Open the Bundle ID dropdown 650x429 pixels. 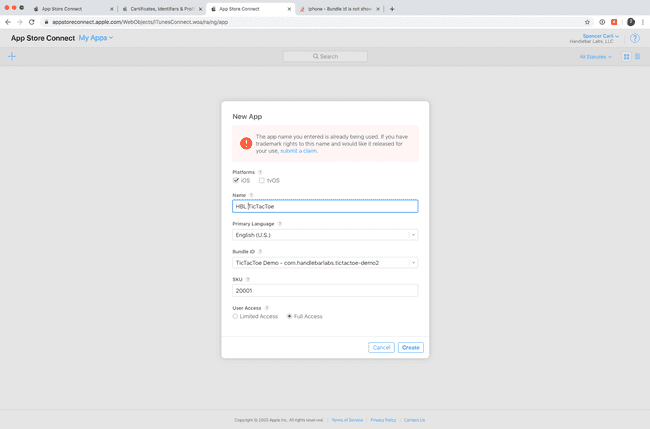click(325, 263)
